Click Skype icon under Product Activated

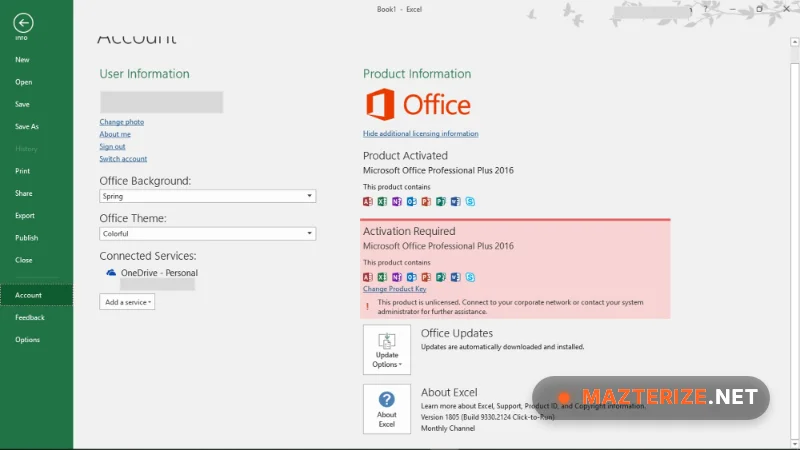(x=470, y=202)
